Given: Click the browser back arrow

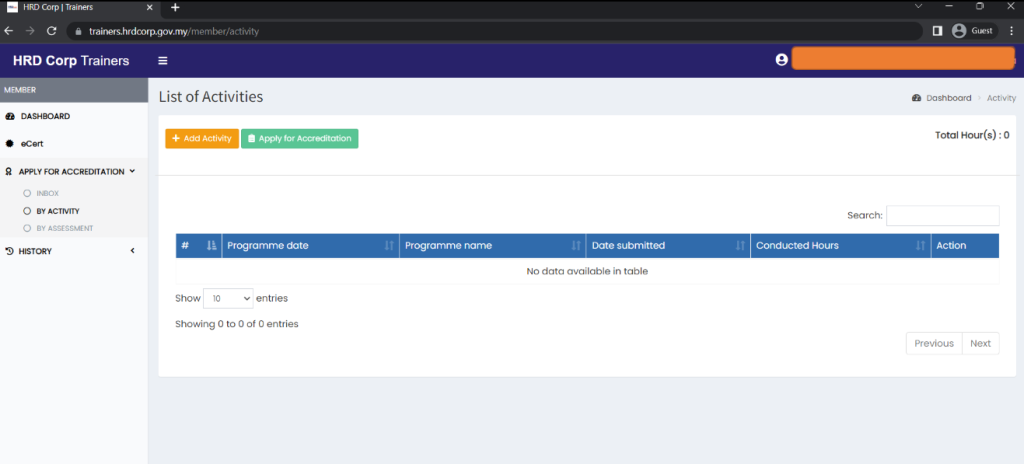Looking at the screenshot, I should pyautogui.click(x=10, y=31).
